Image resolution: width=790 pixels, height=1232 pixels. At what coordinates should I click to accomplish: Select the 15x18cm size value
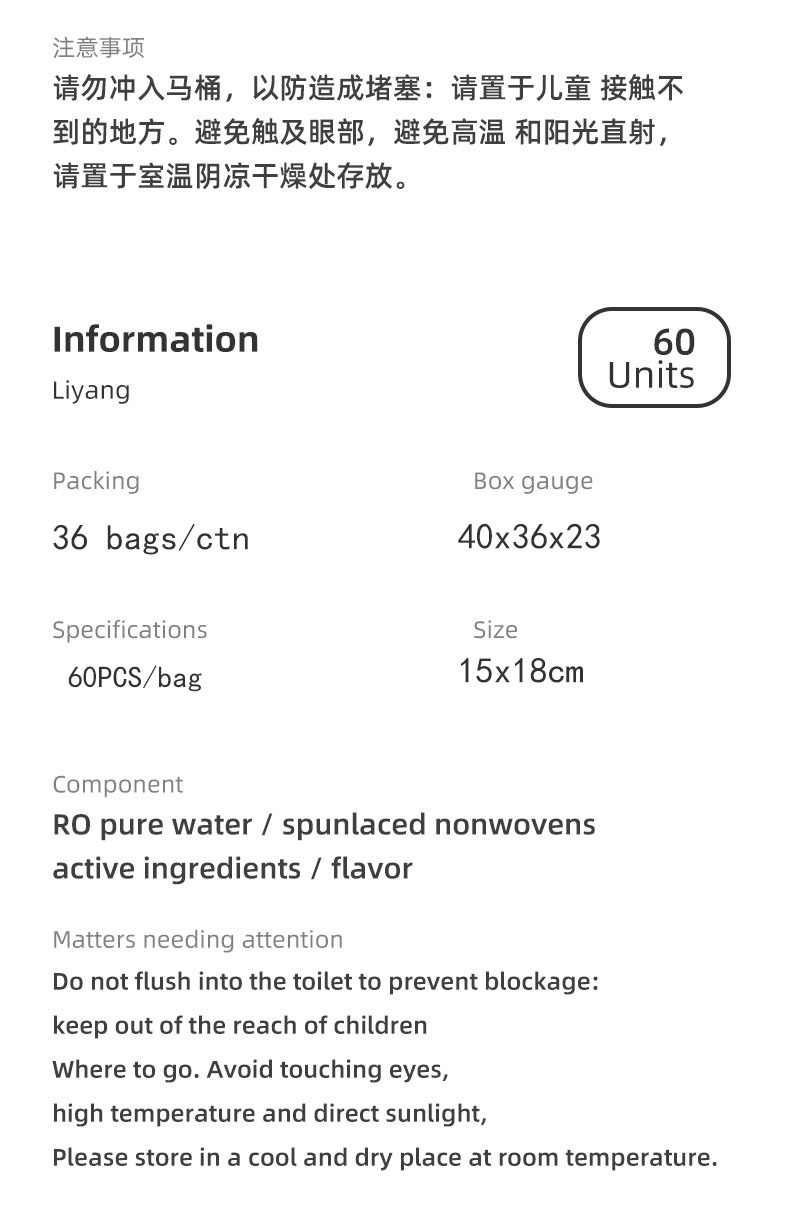(521, 671)
